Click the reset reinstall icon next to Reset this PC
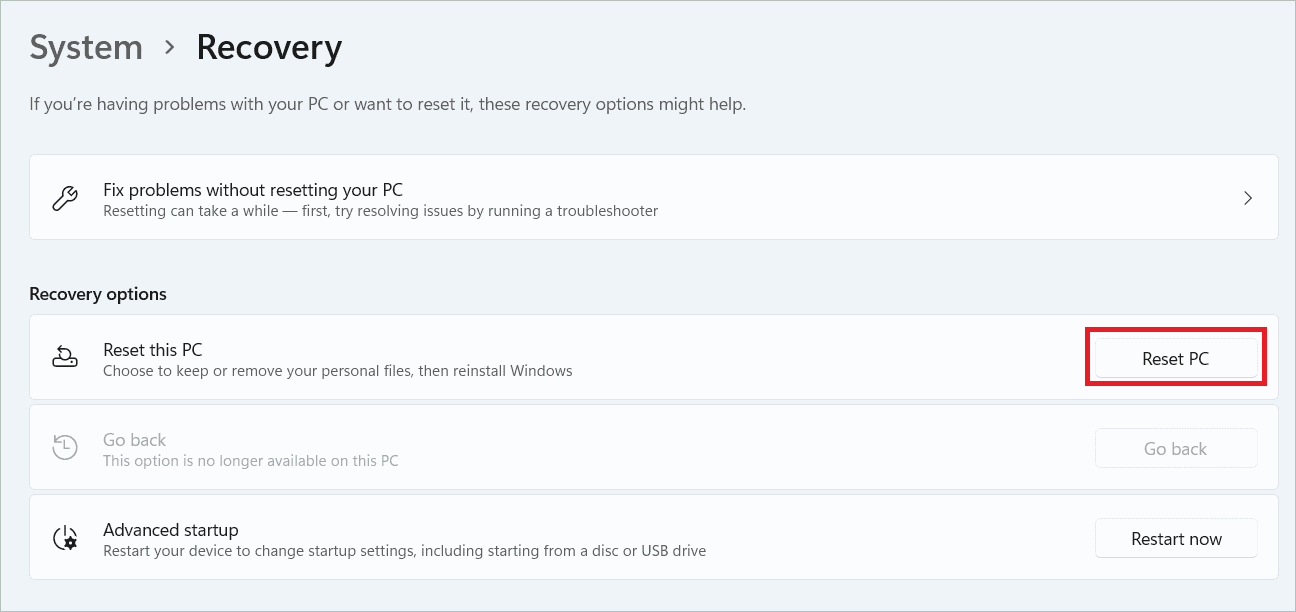Screen dimensions: 1296x612 65,357
